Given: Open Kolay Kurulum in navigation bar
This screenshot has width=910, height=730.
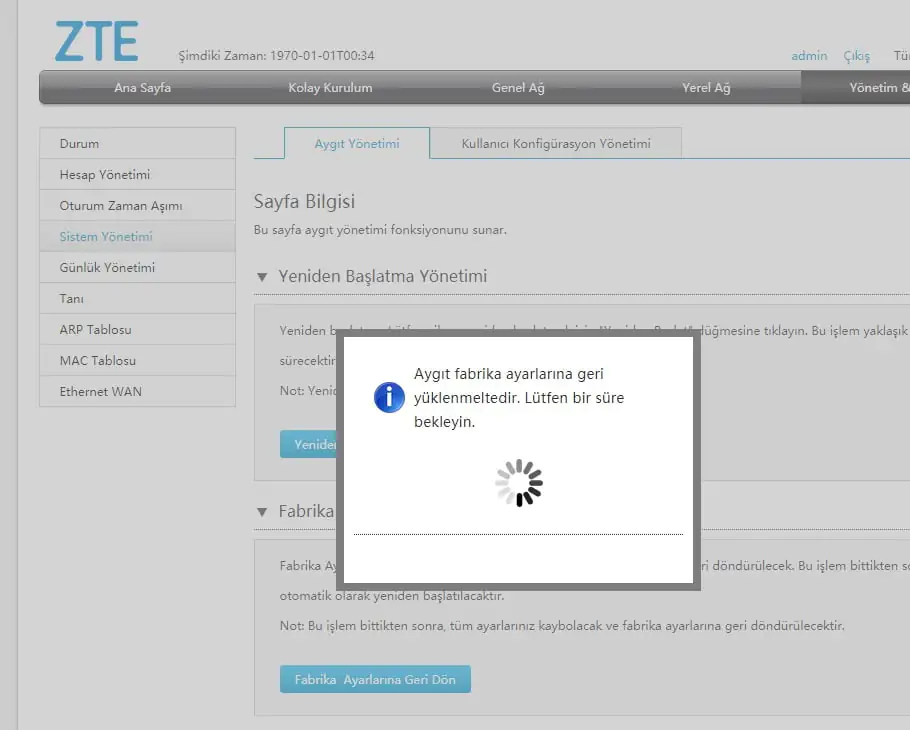Looking at the screenshot, I should 330,88.
